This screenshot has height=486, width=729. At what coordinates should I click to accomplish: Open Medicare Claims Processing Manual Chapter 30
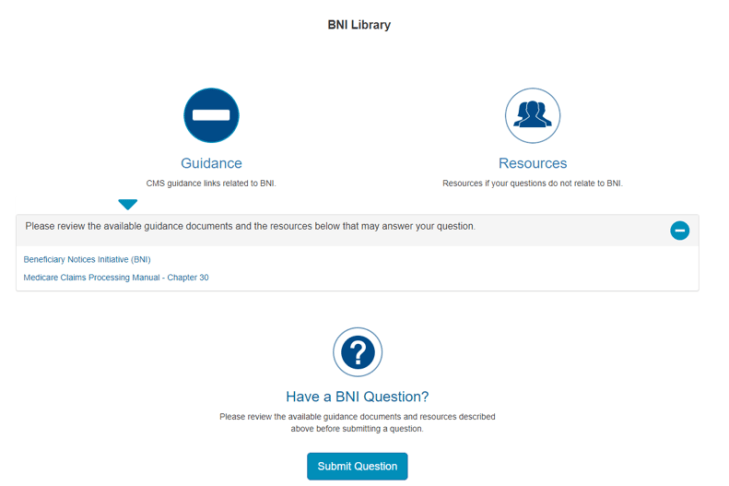pos(116,277)
